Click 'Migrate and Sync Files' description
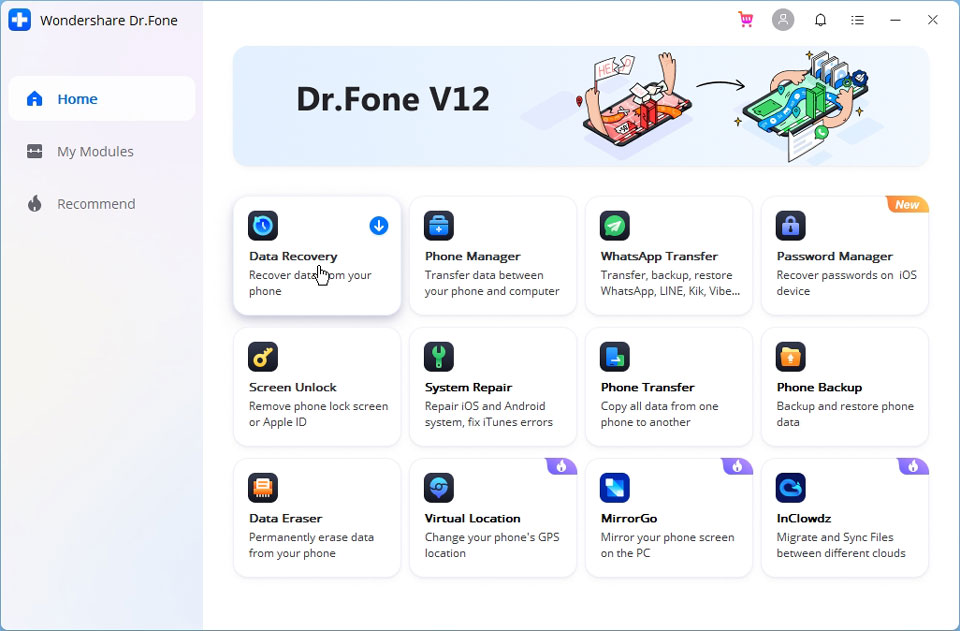This screenshot has width=960, height=631. click(x=841, y=545)
